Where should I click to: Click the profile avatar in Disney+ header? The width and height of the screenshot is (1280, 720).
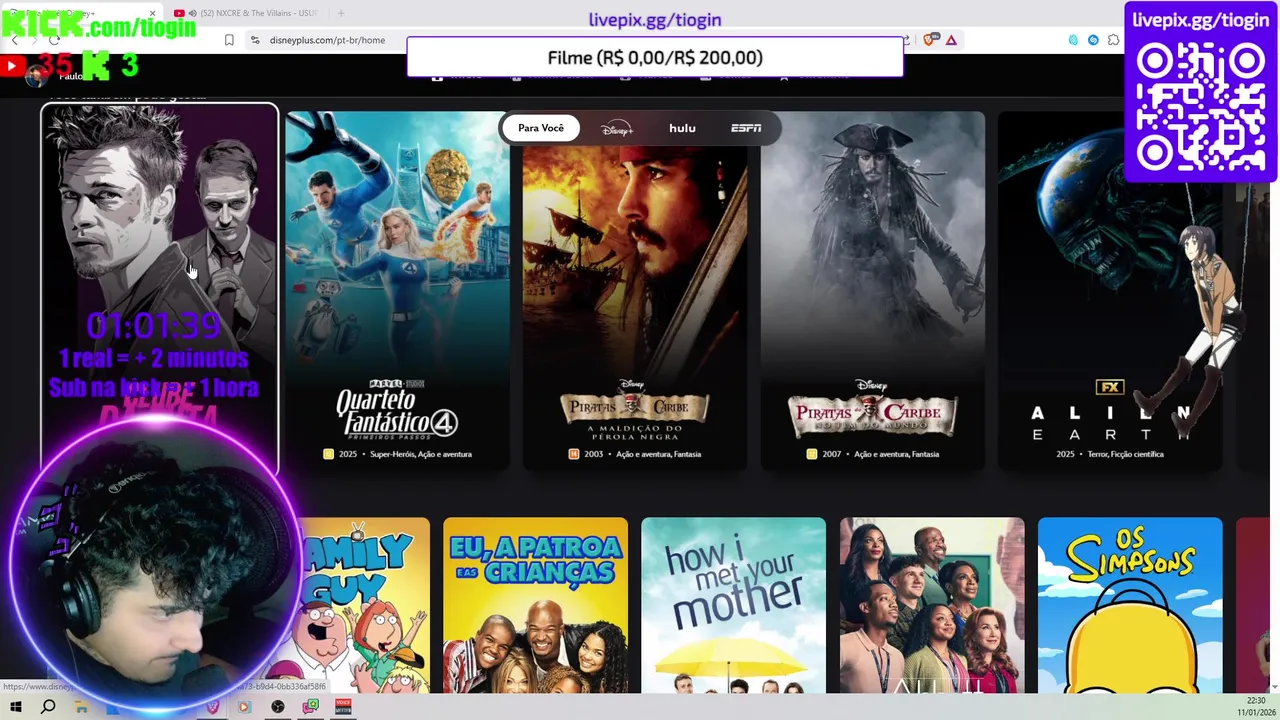[x=37, y=75]
